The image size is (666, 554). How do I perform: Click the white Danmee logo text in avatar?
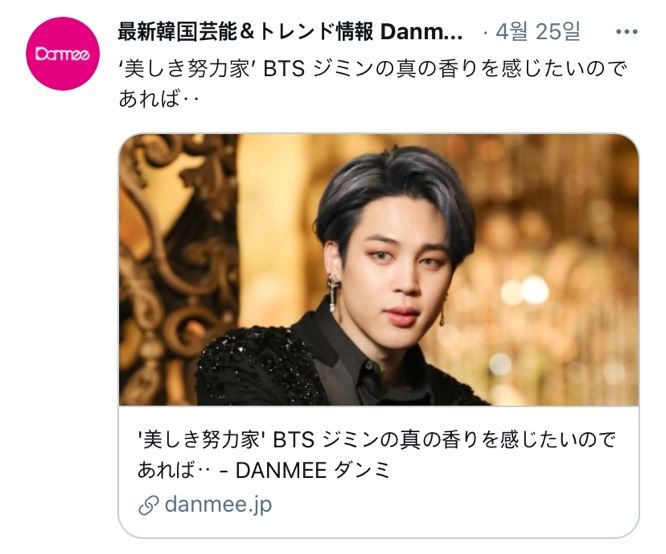[63, 54]
